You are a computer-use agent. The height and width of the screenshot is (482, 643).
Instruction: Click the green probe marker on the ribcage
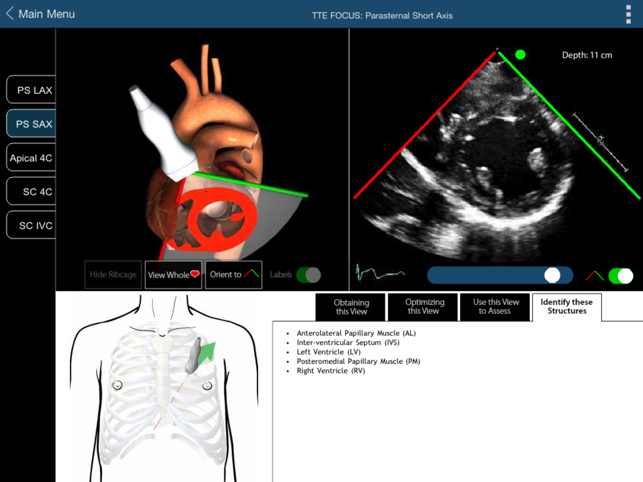tap(204, 352)
